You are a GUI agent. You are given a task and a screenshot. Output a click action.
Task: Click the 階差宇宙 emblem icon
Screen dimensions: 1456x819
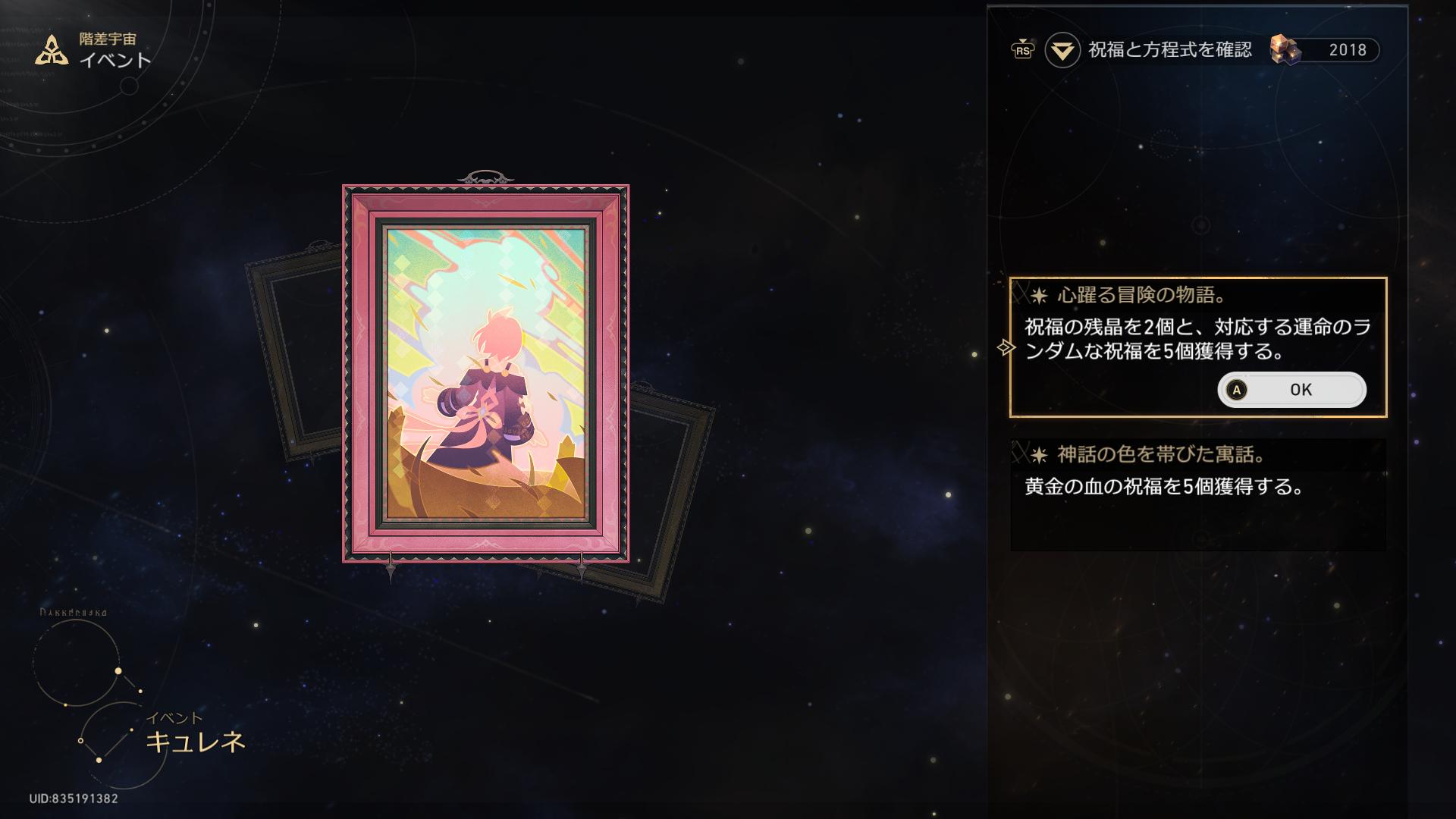pyautogui.click(x=52, y=50)
